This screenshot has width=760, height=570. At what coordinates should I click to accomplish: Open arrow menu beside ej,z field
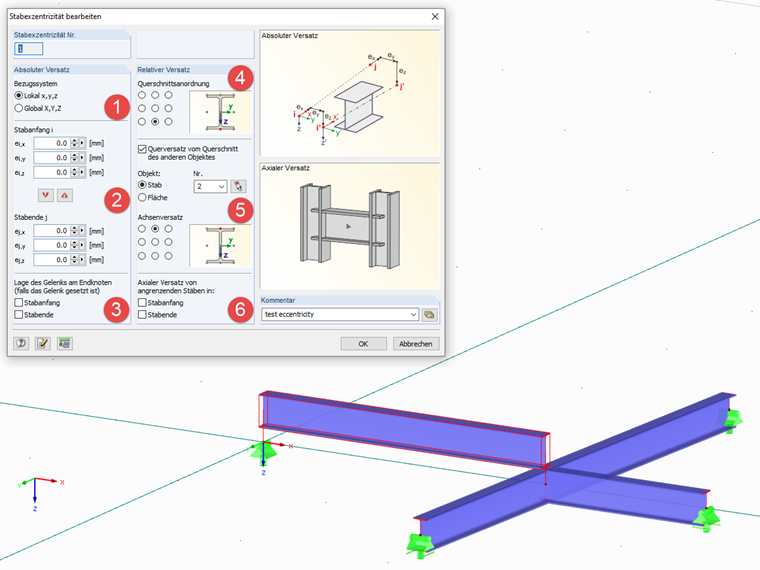click(82, 260)
